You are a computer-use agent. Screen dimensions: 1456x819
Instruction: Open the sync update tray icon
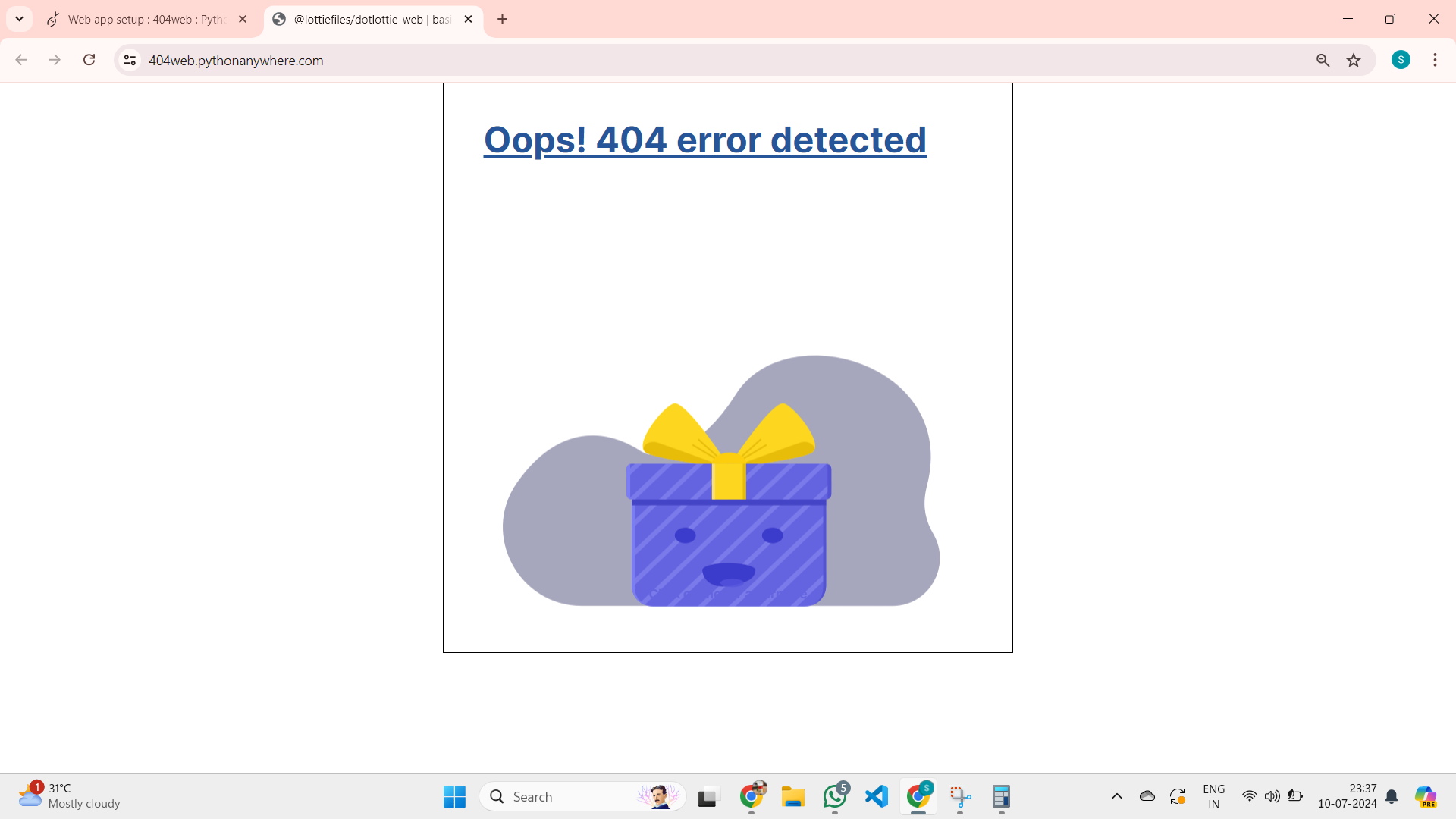coord(1178,796)
